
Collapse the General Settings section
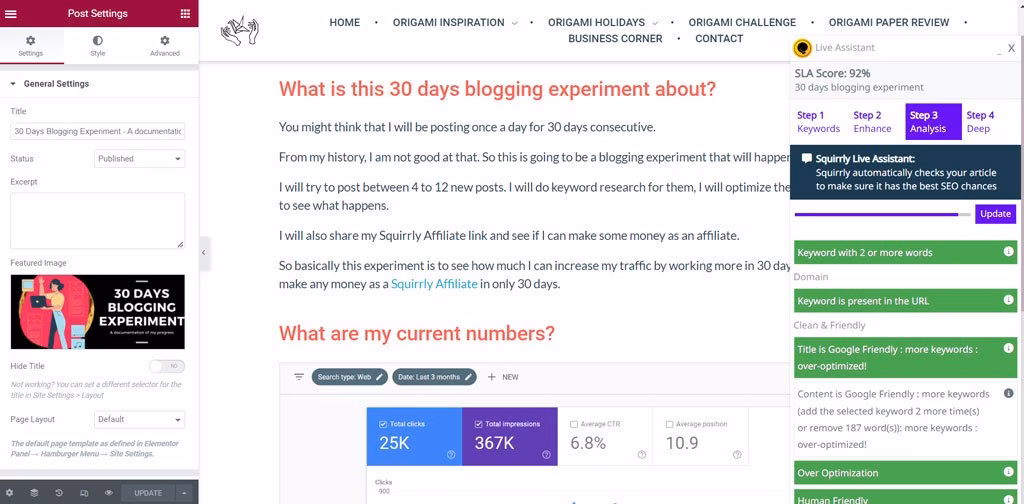point(14,84)
